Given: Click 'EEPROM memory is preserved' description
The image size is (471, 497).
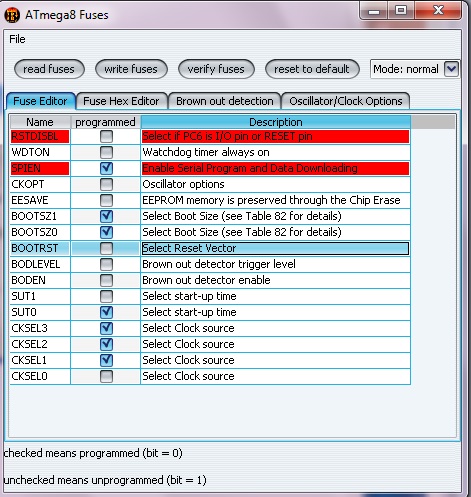Looking at the screenshot, I should click(x=275, y=200).
